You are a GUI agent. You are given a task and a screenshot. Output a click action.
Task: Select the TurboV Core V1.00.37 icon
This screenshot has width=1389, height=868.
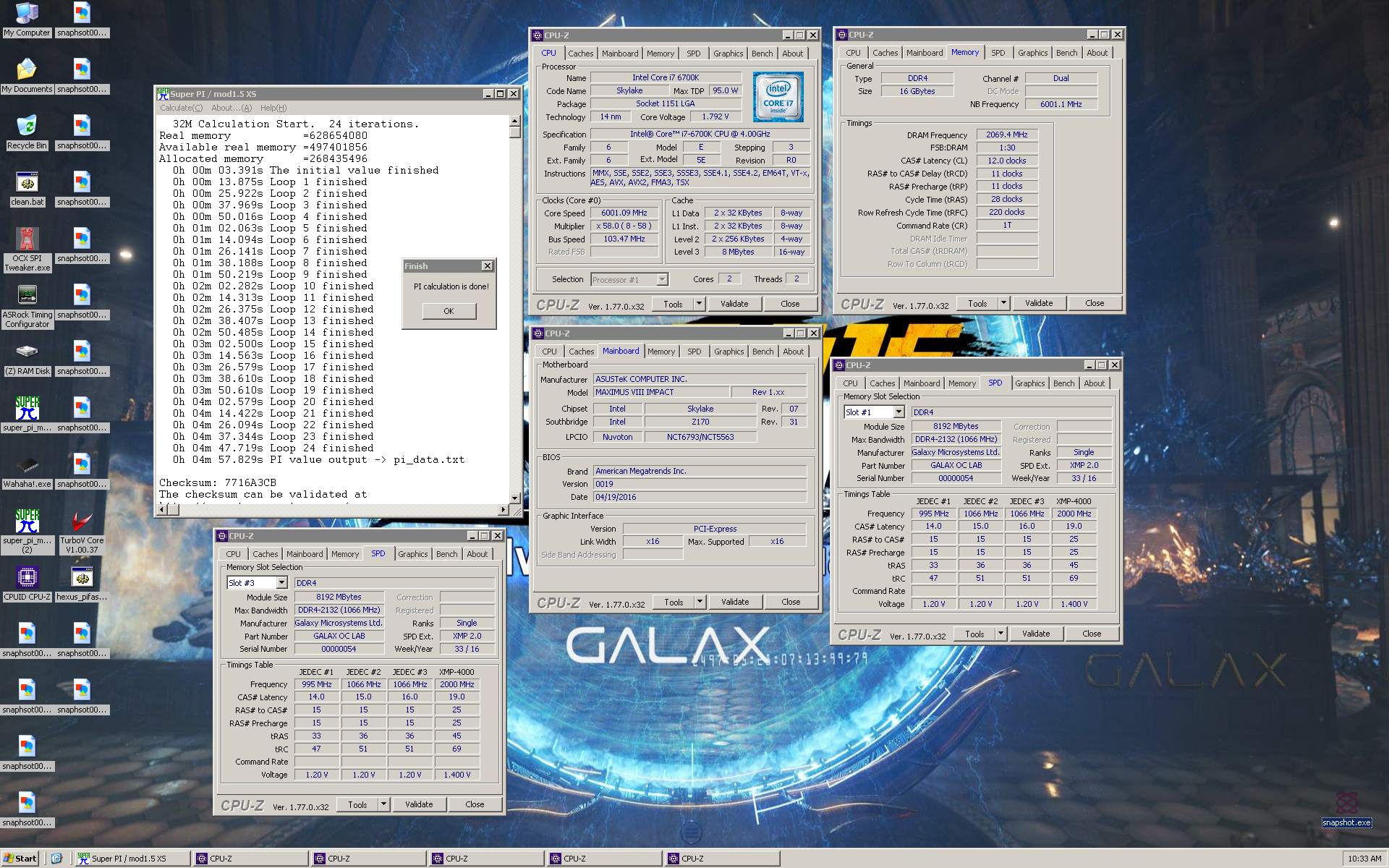pyautogui.click(x=82, y=531)
